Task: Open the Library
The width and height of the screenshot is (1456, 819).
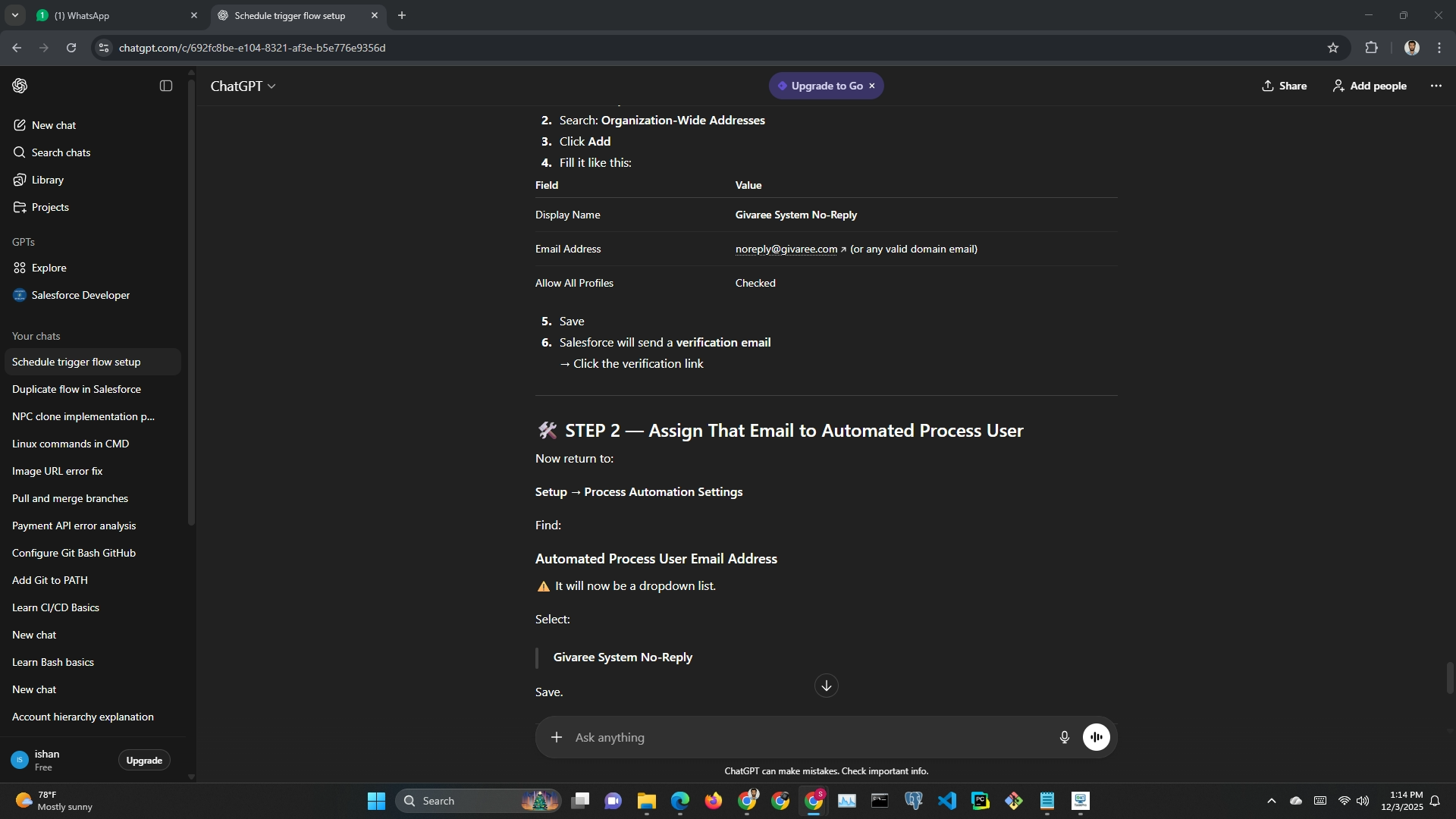Action: 47,180
